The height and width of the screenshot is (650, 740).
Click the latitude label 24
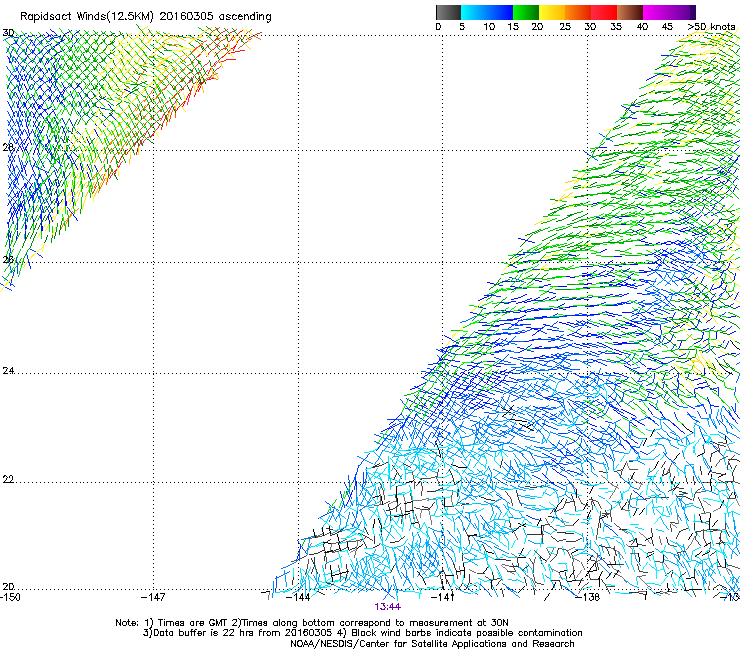8,371
